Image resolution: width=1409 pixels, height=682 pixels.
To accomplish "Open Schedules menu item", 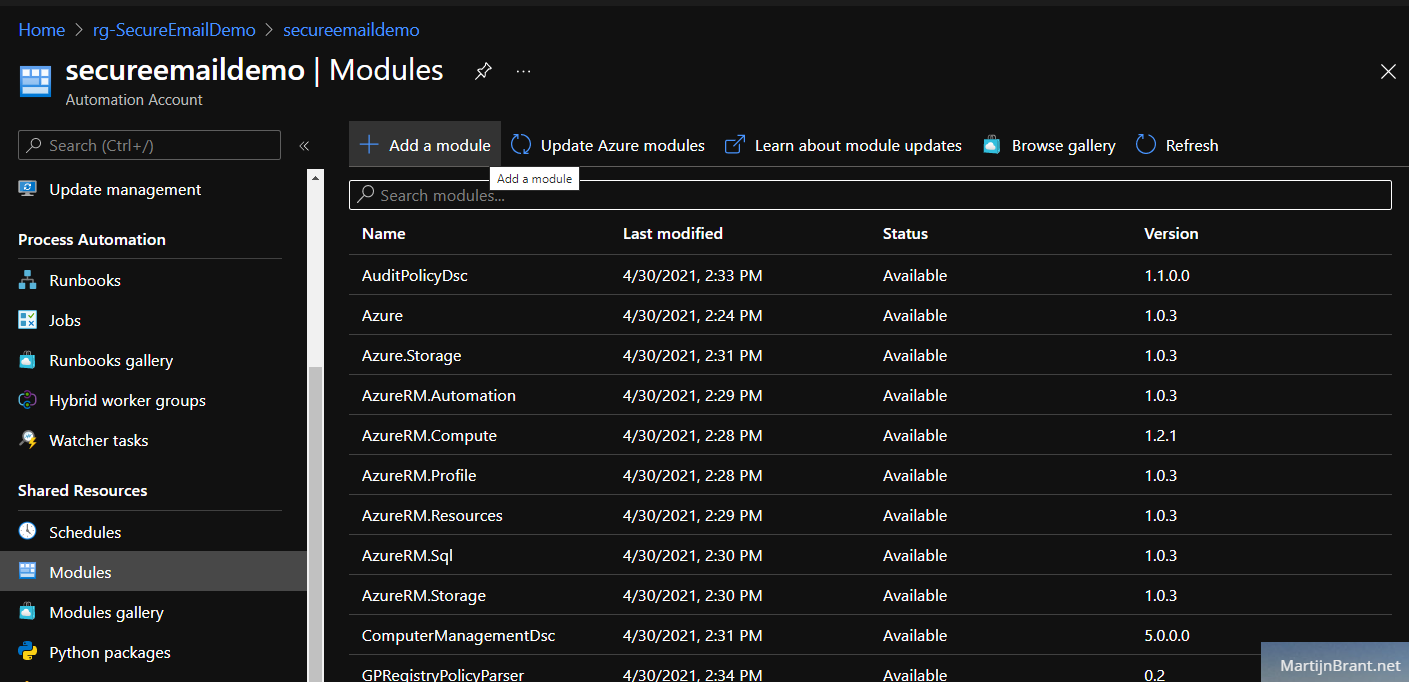I will point(153,532).
